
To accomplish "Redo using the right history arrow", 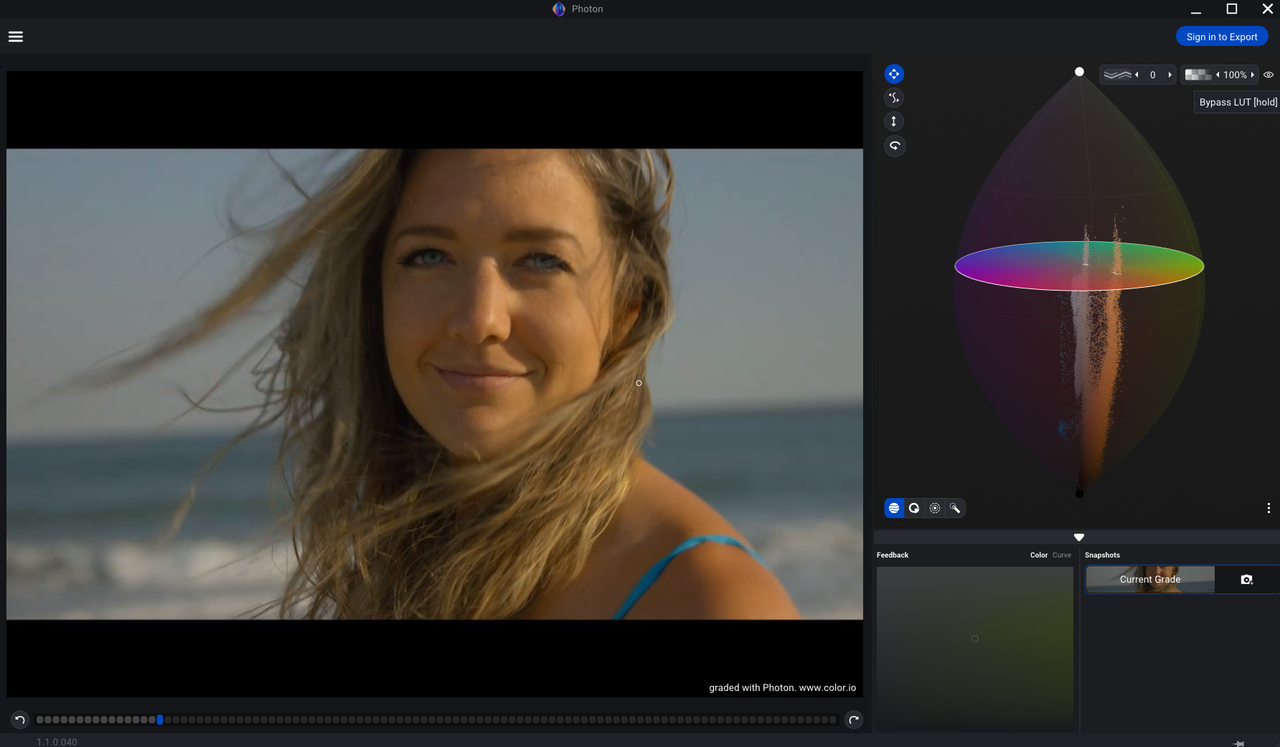I will (853, 720).
